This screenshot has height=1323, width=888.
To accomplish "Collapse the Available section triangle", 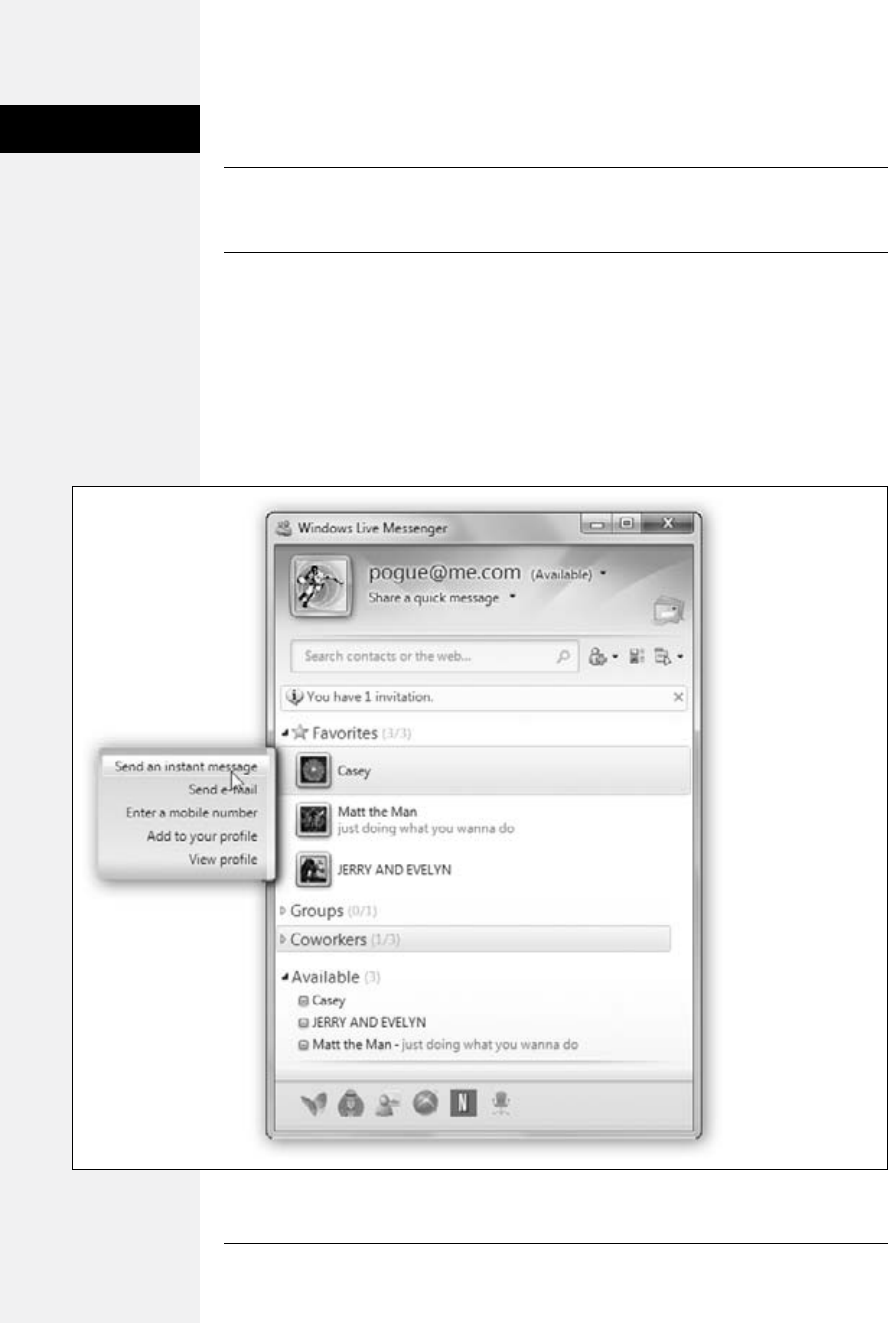I will tap(285, 977).
